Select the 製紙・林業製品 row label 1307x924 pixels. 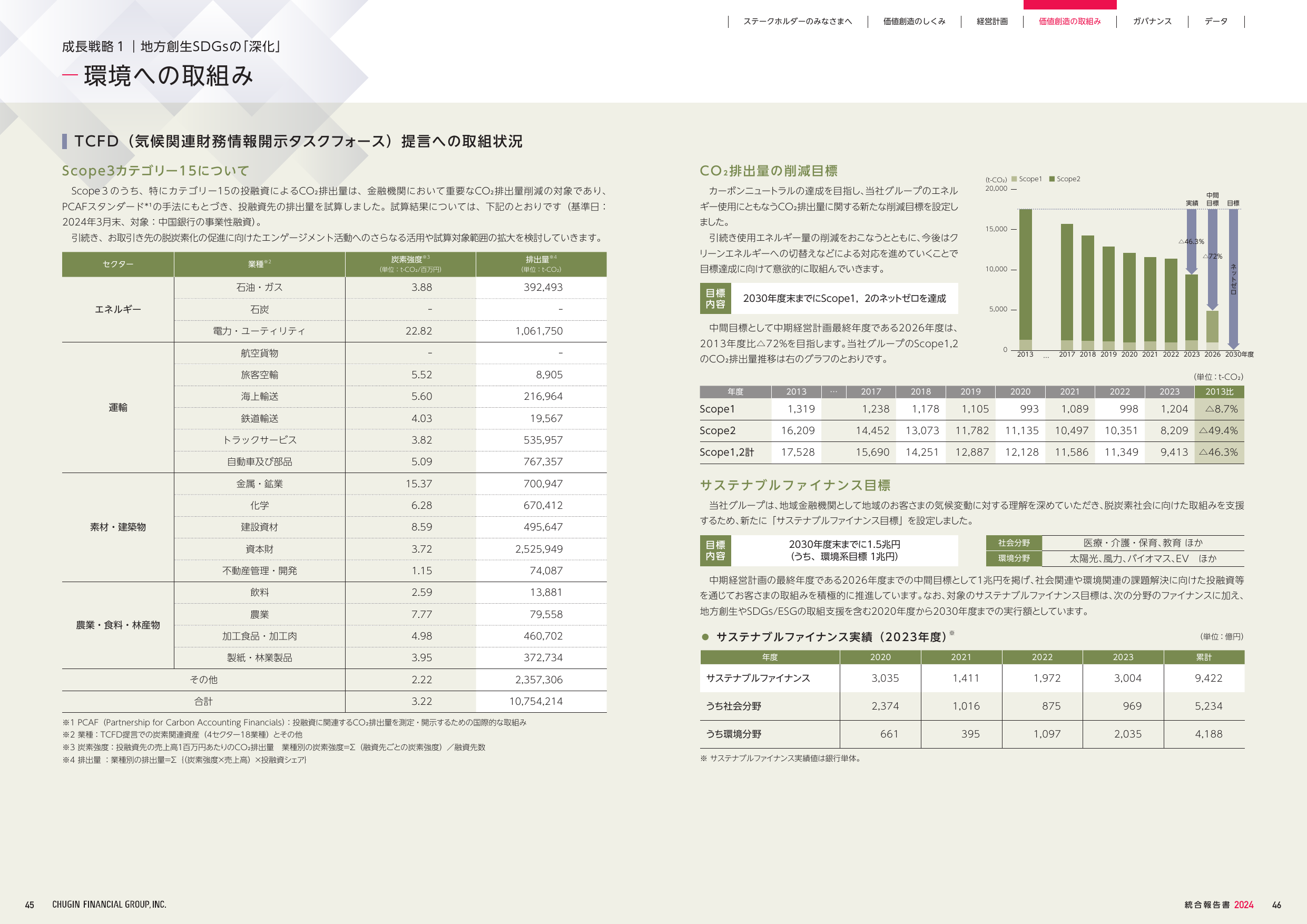click(x=260, y=658)
